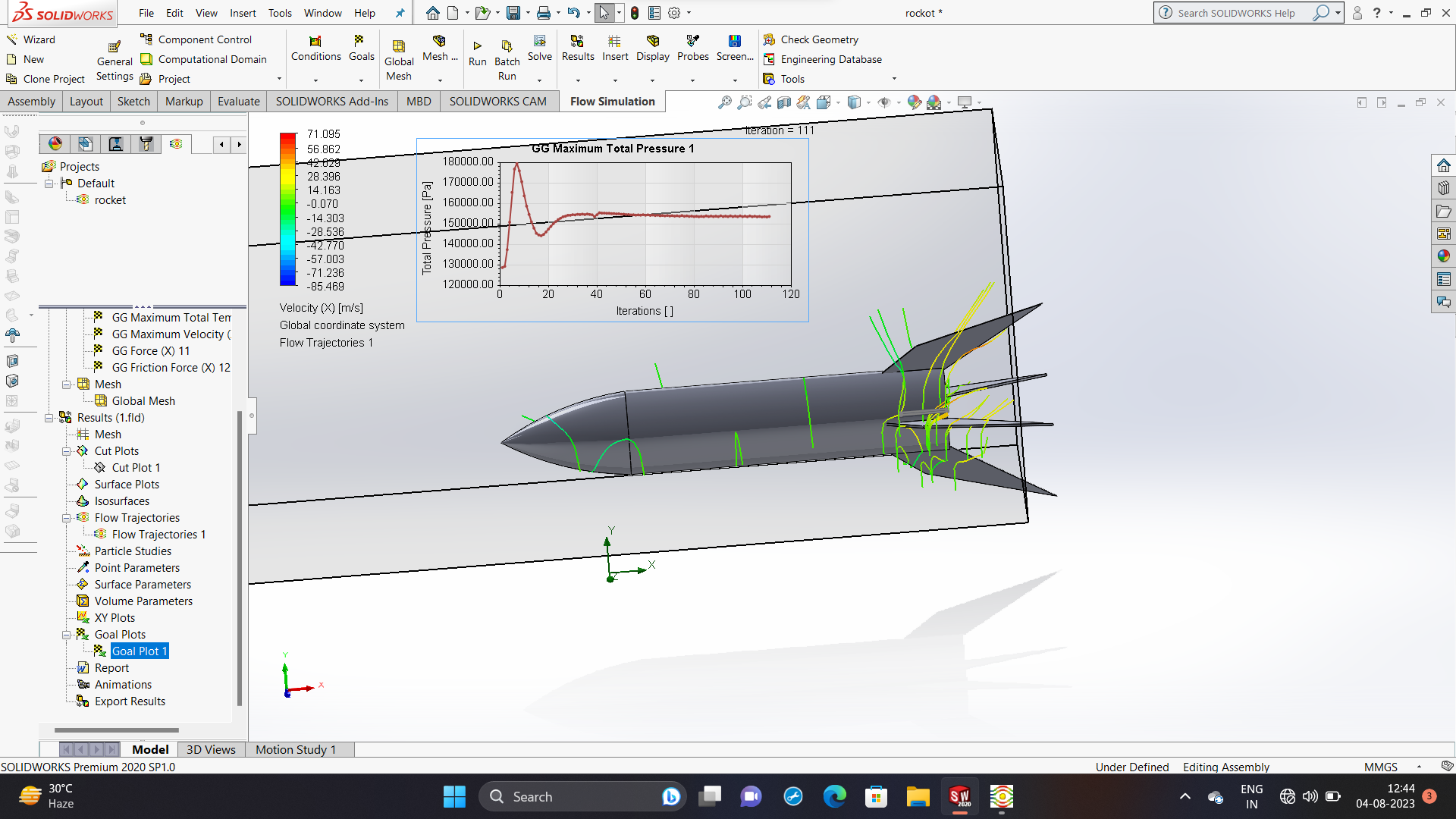The image size is (1456, 819).
Task: Open the Probes tool
Action: pyautogui.click(x=692, y=42)
